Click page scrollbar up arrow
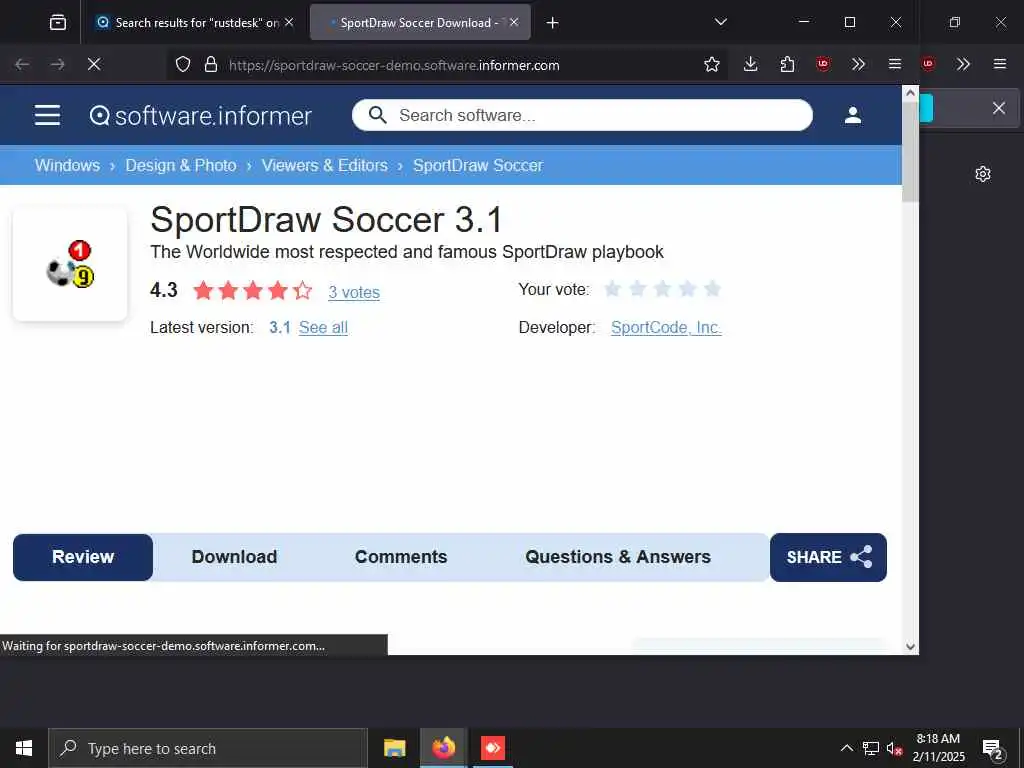 [x=910, y=93]
